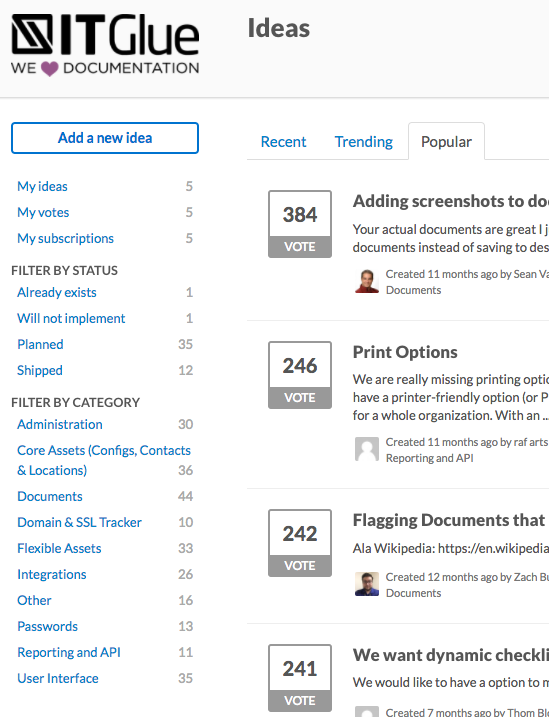The width and height of the screenshot is (549, 717).
Task: Open My votes list
Action: coord(43,212)
